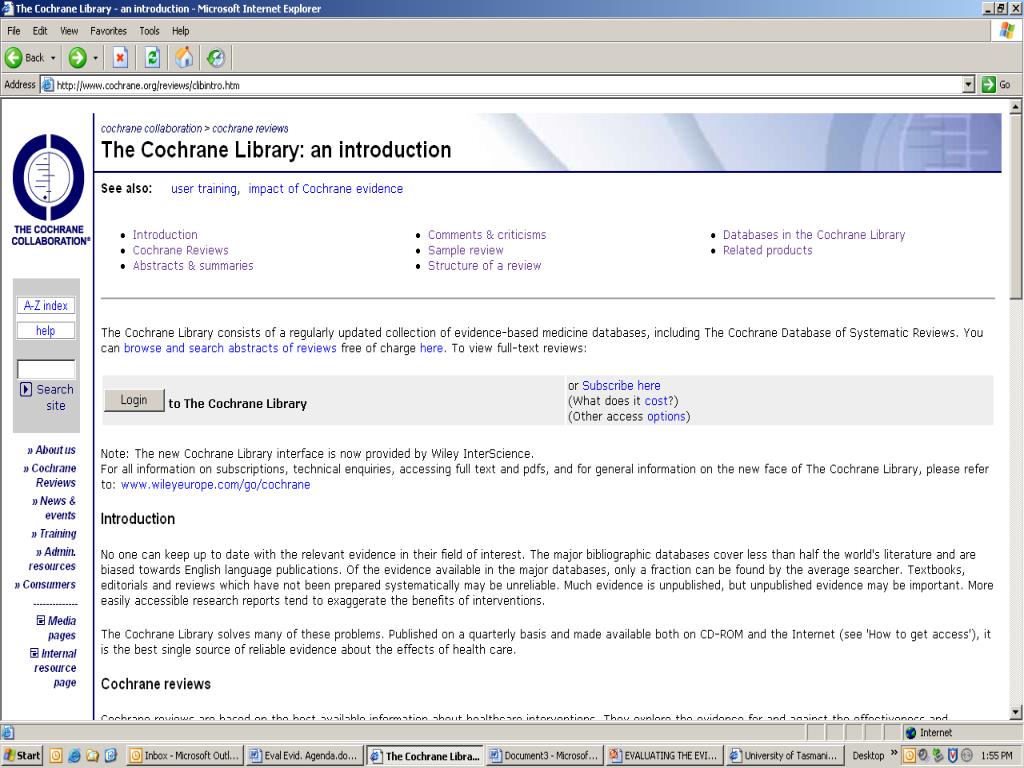
Task: Open the Sample review link
Action: click(466, 250)
